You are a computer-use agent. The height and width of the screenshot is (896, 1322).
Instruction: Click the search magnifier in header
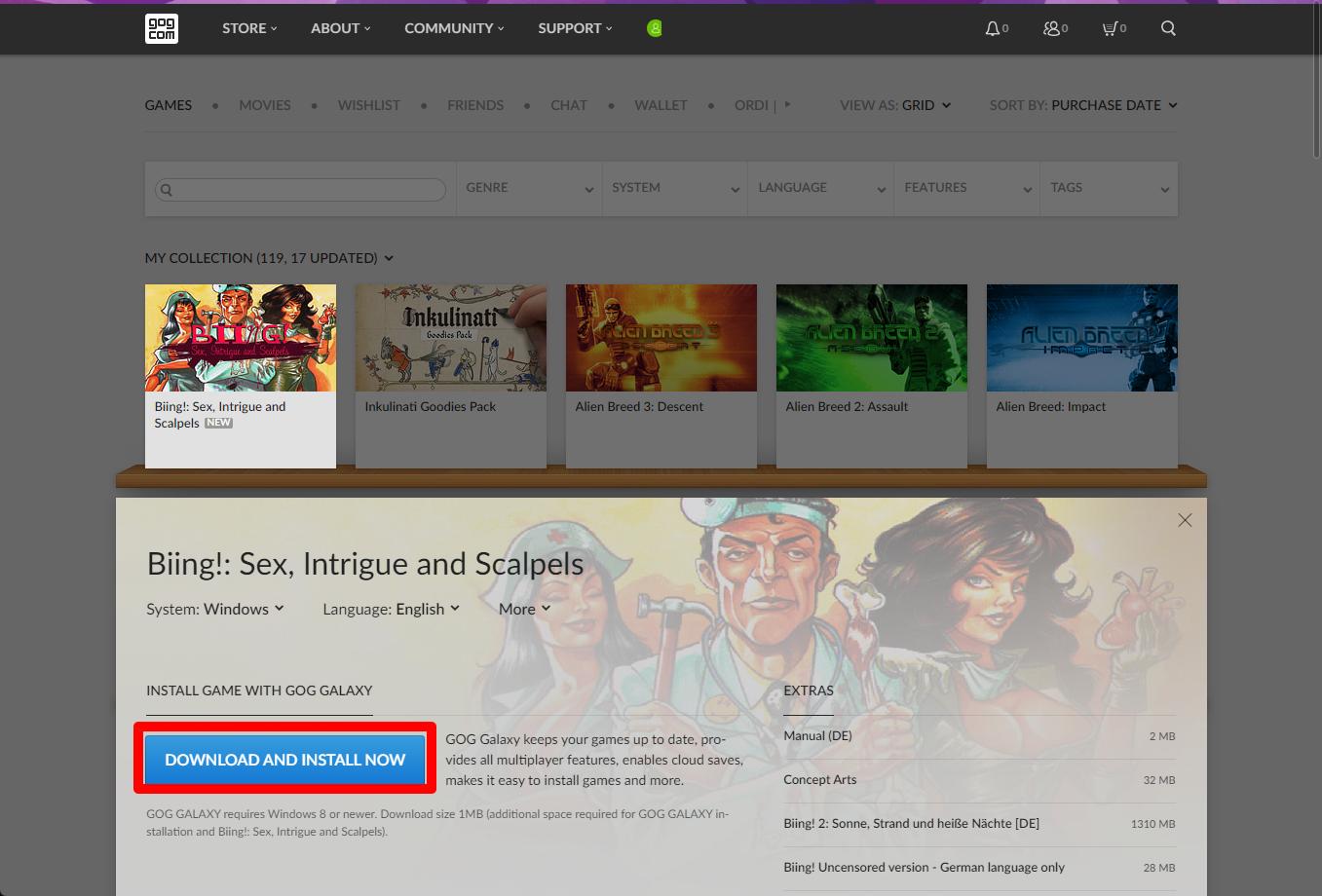pos(1168,28)
